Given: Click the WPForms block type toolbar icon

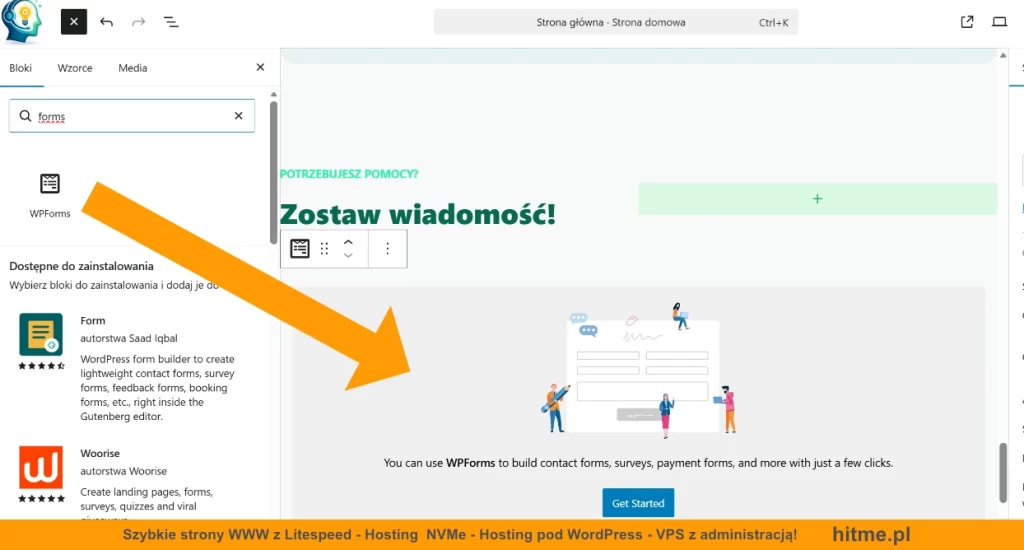Looking at the screenshot, I should click(x=300, y=248).
